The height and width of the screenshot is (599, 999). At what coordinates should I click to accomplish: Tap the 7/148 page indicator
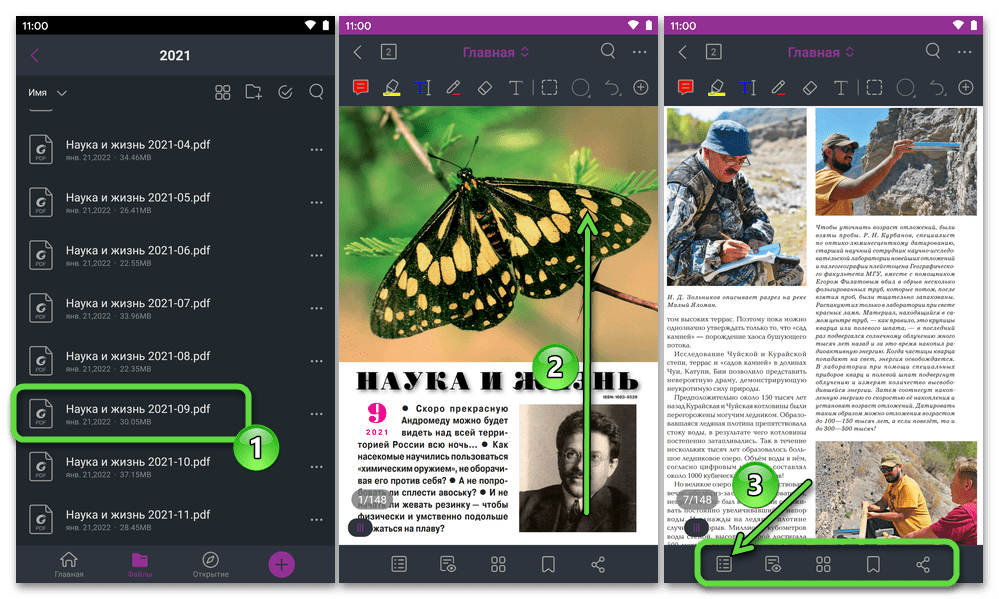[697, 500]
